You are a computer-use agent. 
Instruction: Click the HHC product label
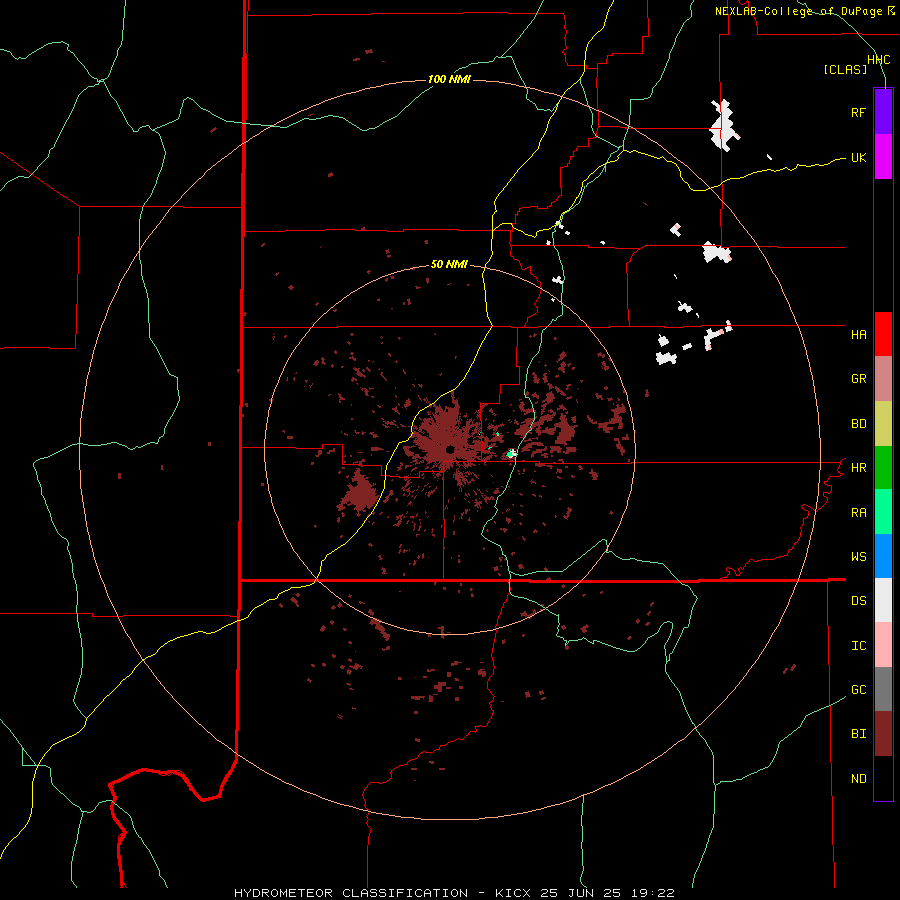coord(879,60)
